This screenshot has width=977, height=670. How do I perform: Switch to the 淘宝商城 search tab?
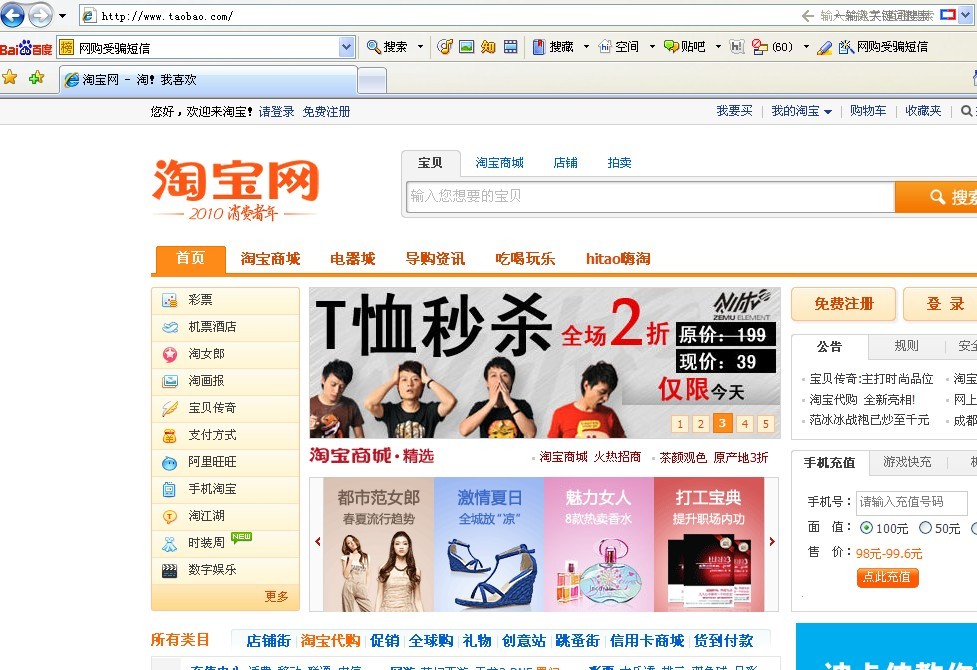[x=499, y=163]
